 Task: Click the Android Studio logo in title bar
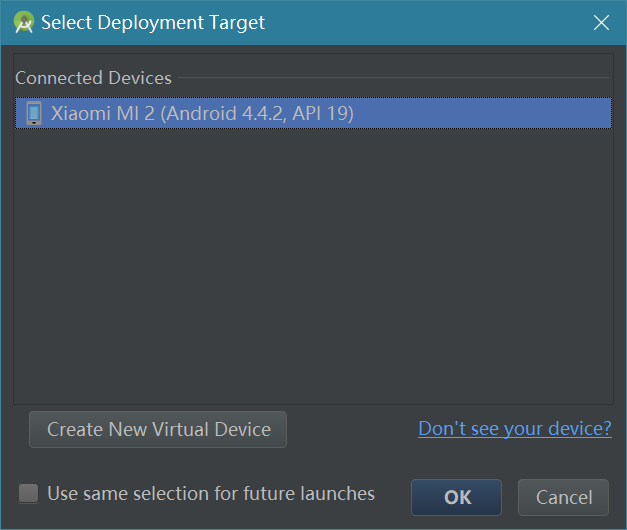coord(24,22)
